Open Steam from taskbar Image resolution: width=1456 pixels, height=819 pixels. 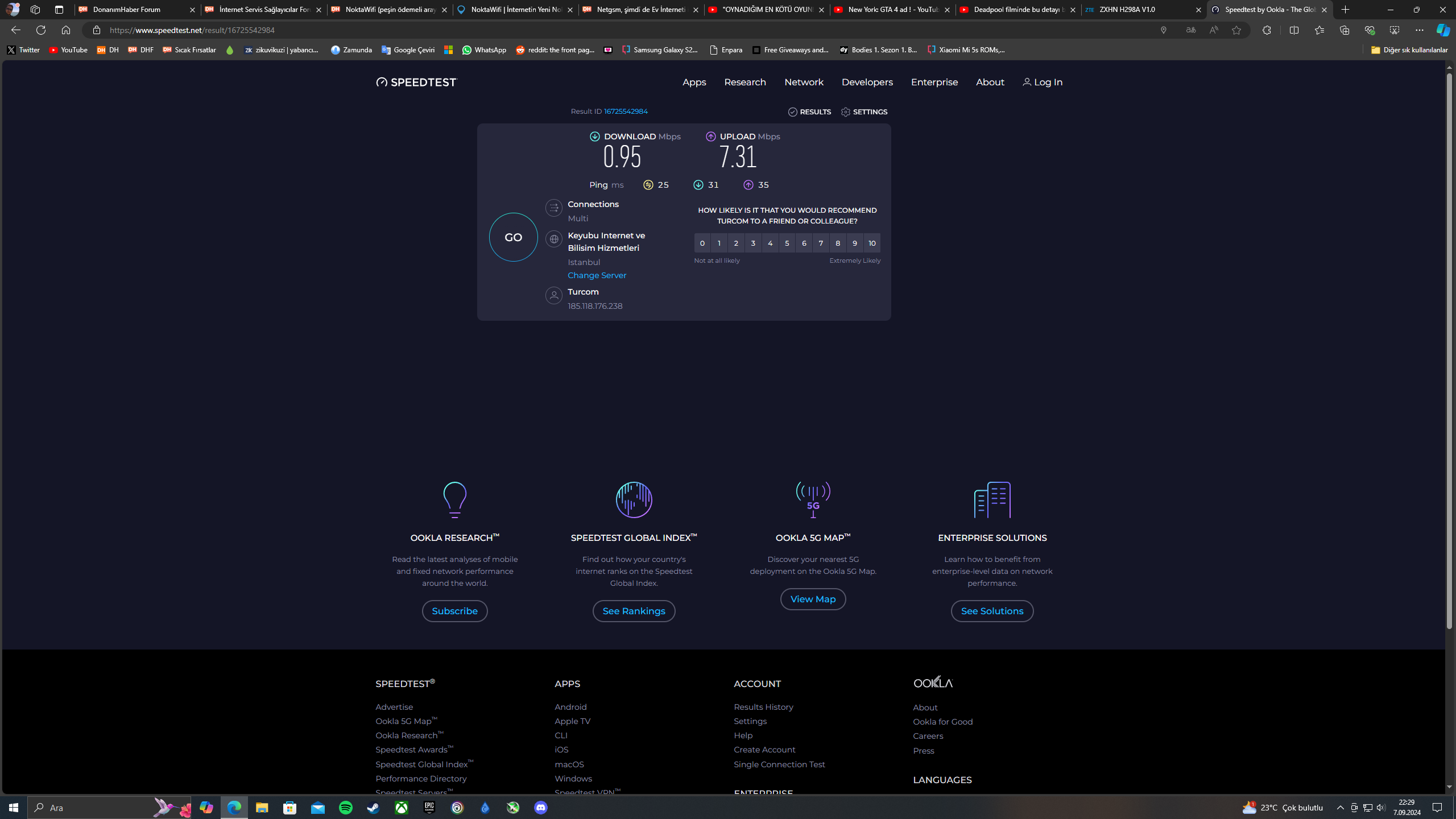pyautogui.click(x=374, y=808)
